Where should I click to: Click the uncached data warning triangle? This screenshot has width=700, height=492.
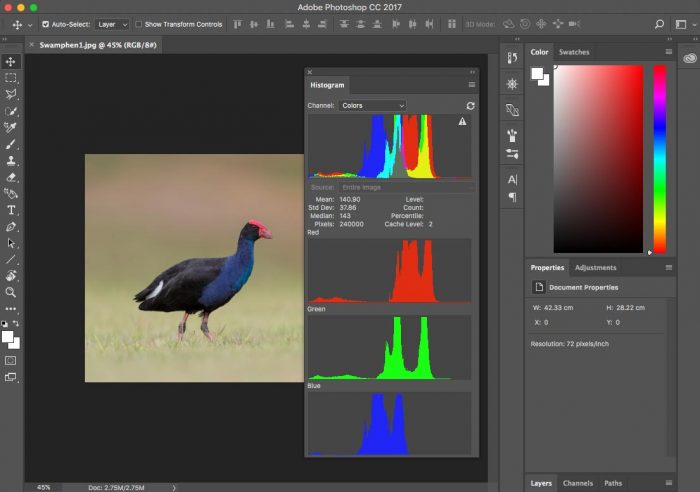[462, 121]
